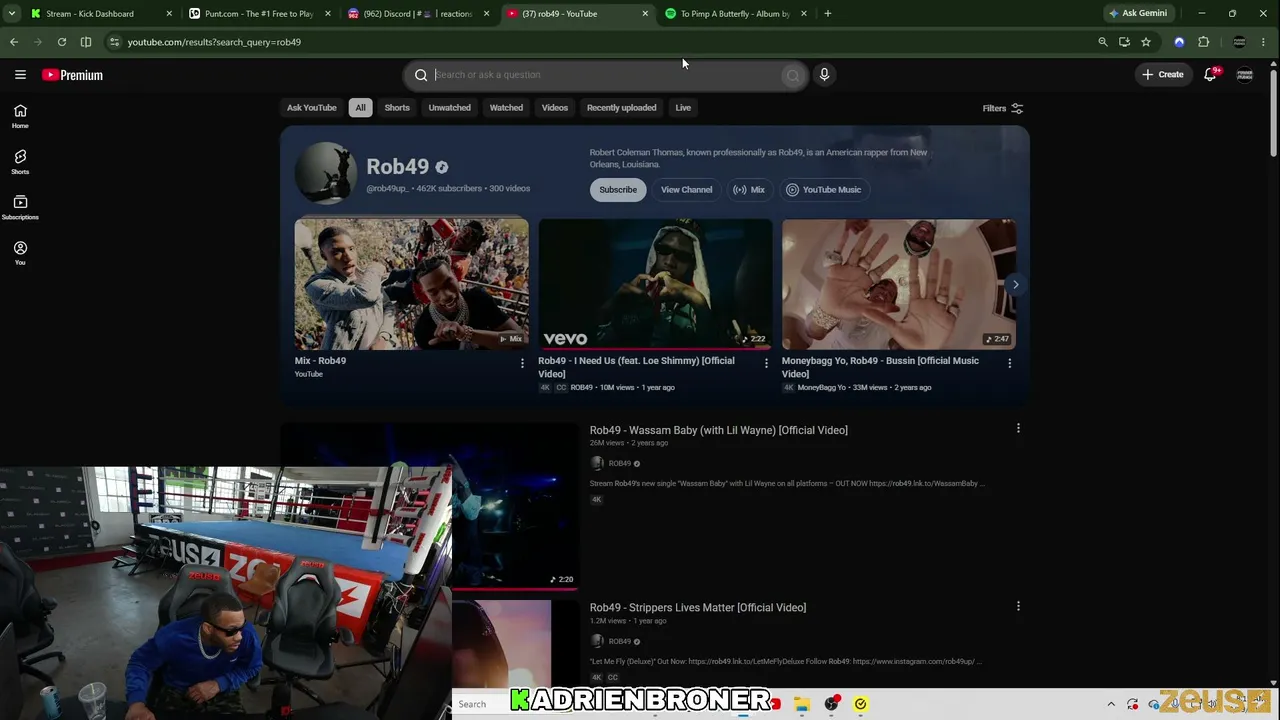
Task: Open more options for Wassam Baby video
Action: [x=1018, y=428]
